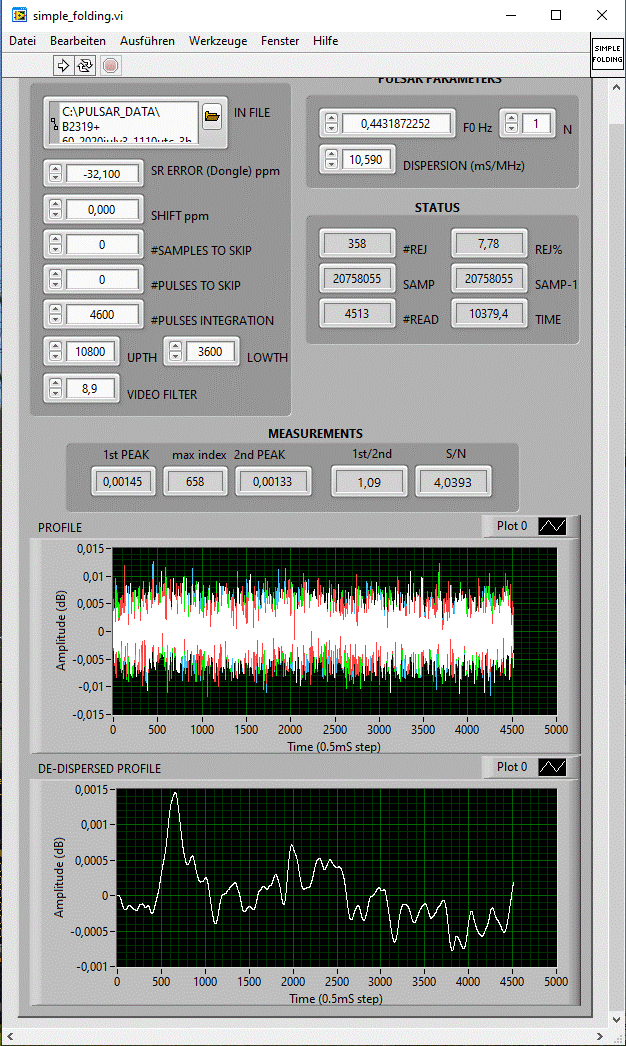Click stepper of #PULSES TO SKIP
Image resolution: width=626 pixels, height=1046 pixels.
pos(55,279)
